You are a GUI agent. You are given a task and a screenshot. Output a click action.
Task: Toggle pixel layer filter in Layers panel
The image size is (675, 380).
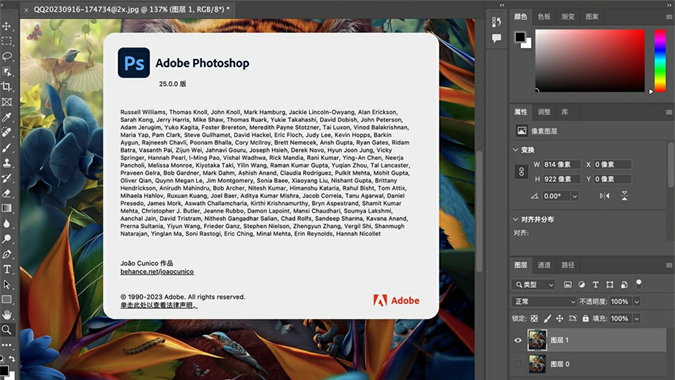(568, 284)
